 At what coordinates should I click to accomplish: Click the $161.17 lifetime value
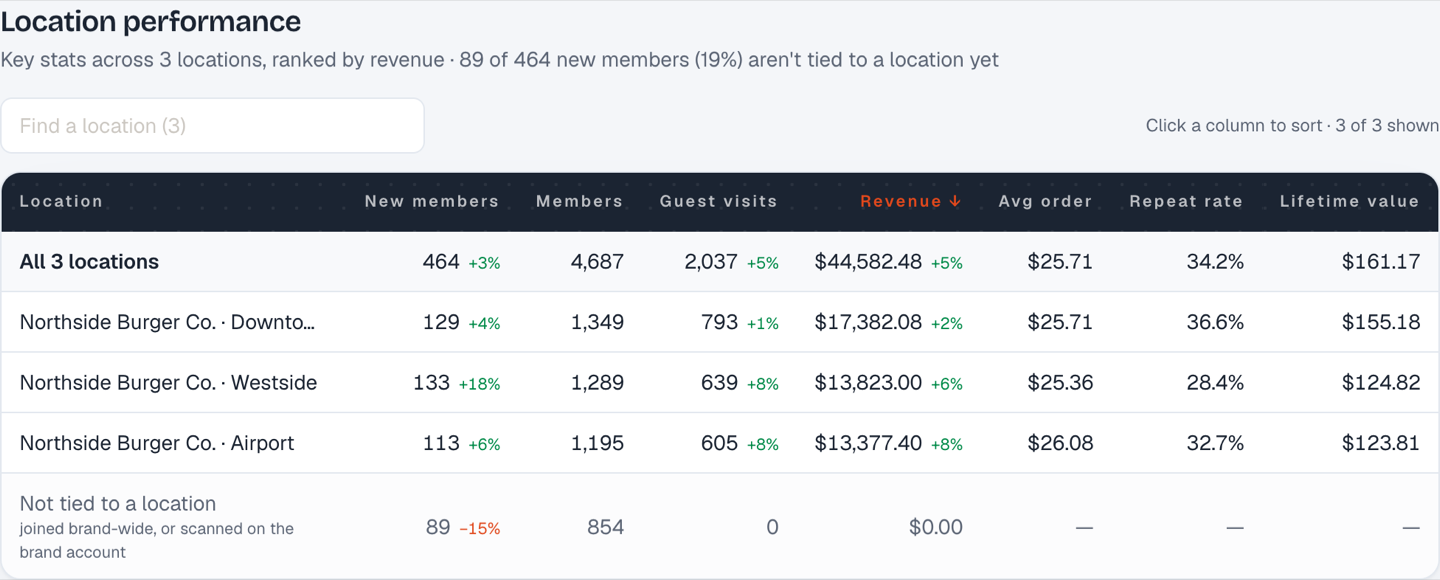pos(1381,262)
